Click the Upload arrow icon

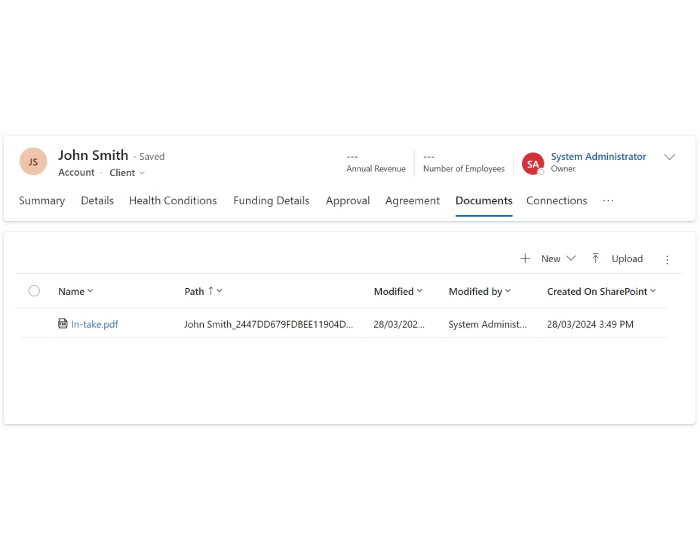(x=596, y=258)
